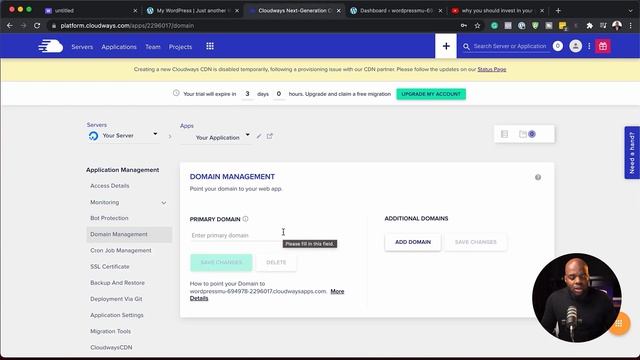This screenshot has height=360, width=640.
Task: Click the Chrome profile avatar
Action: pyautogui.click(x=617, y=25)
